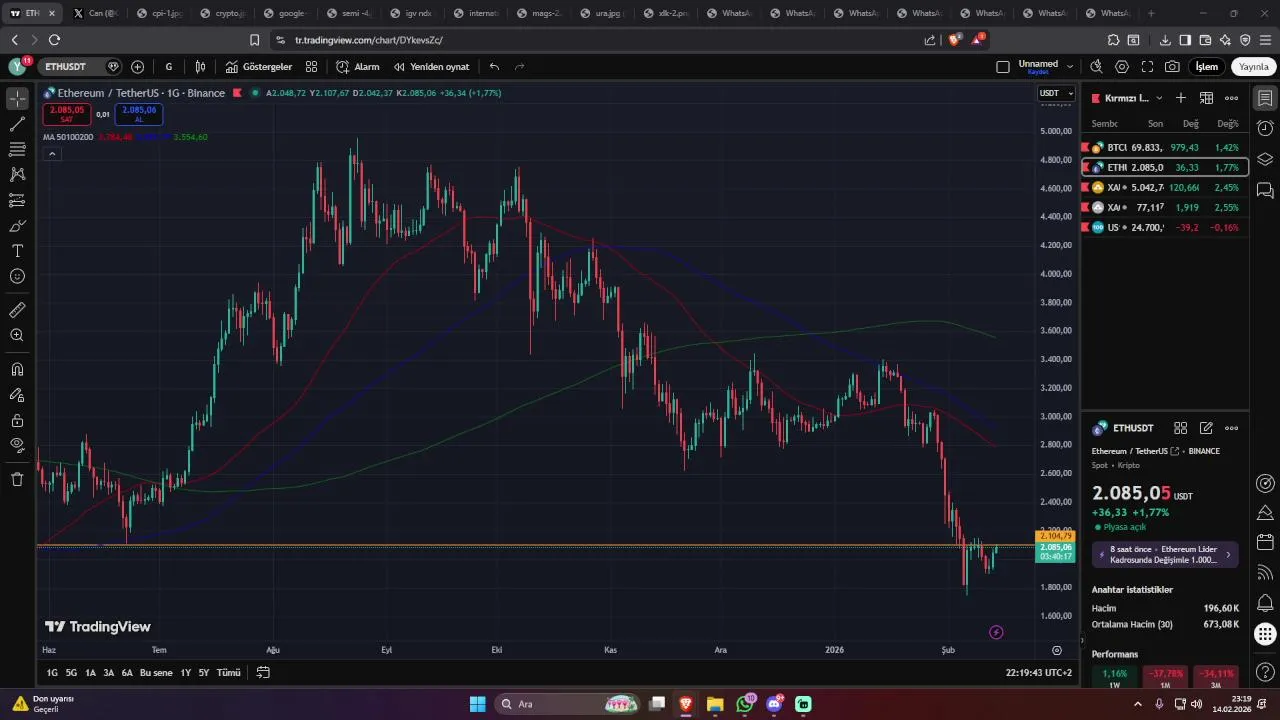Screen dimensions: 1280x720
Task: Select the 6A time range
Action: tap(127, 673)
